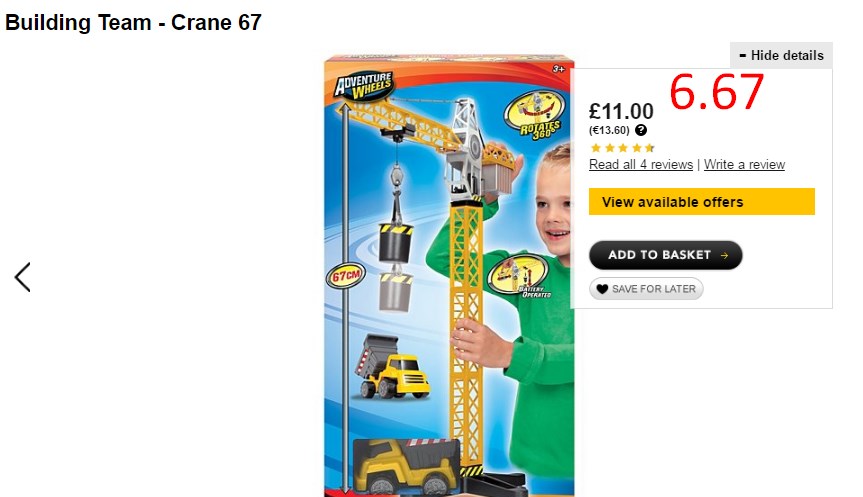The image size is (863, 497).
Task: Click the minus icon beside Hide details
Action: pyautogui.click(x=742, y=56)
